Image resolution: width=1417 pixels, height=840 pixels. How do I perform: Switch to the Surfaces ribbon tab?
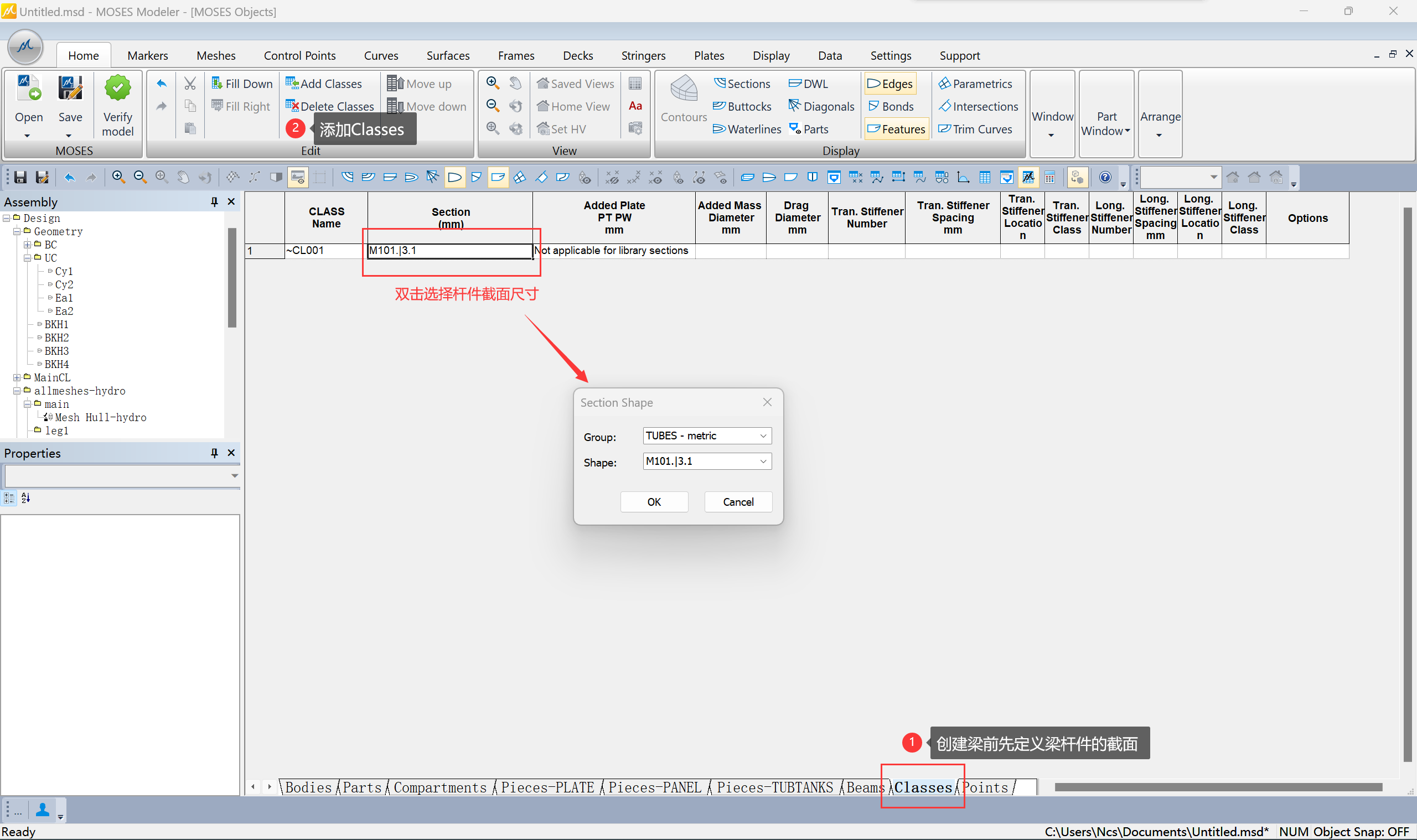448,55
